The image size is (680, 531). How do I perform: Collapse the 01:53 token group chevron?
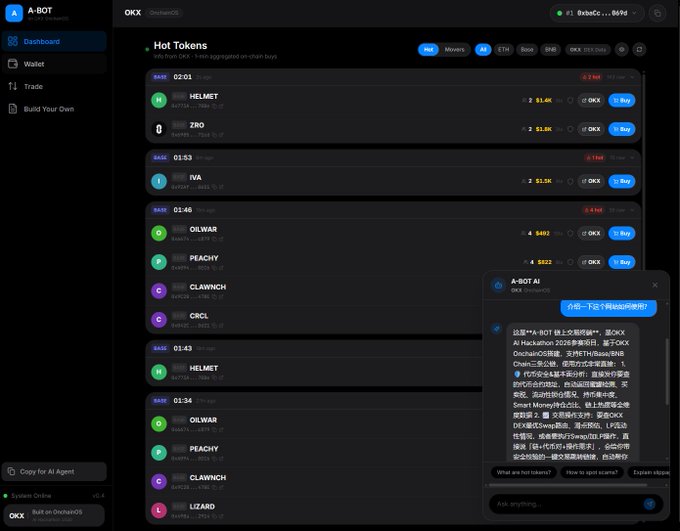[630, 157]
